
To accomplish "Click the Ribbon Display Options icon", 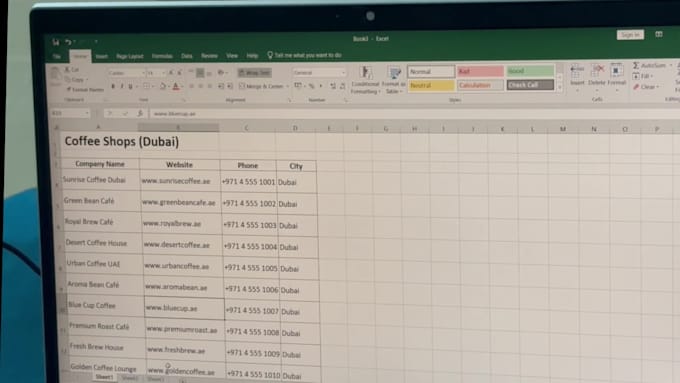I will click(659, 34).
